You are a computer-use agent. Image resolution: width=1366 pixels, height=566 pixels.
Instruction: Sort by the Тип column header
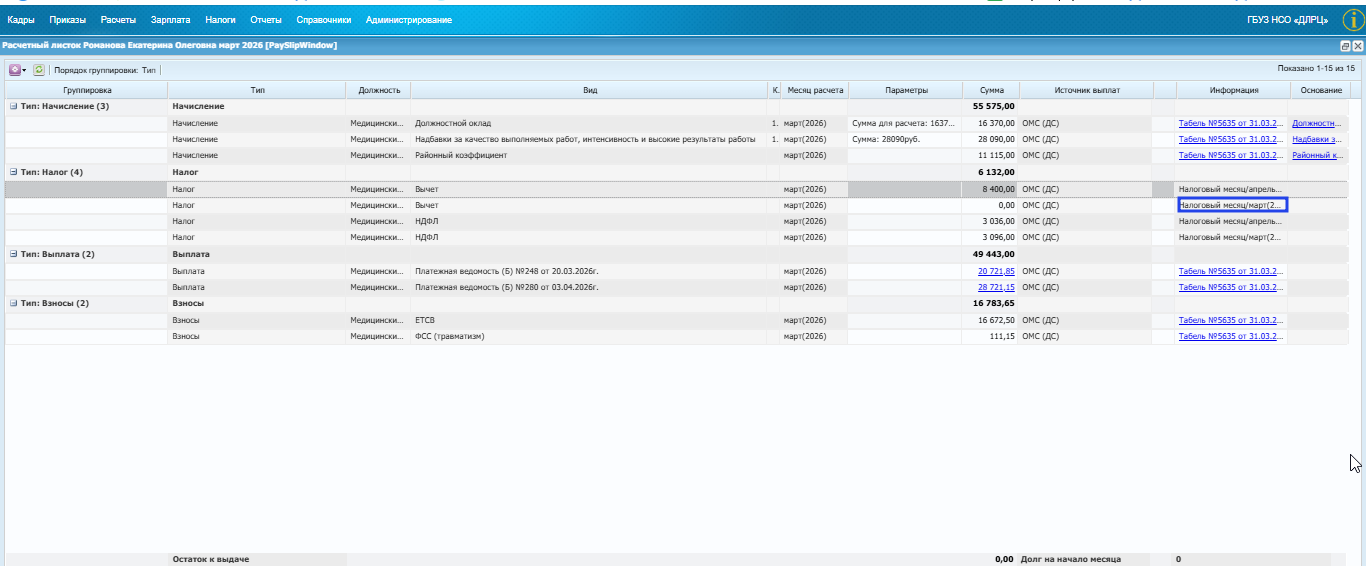click(x=257, y=90)
